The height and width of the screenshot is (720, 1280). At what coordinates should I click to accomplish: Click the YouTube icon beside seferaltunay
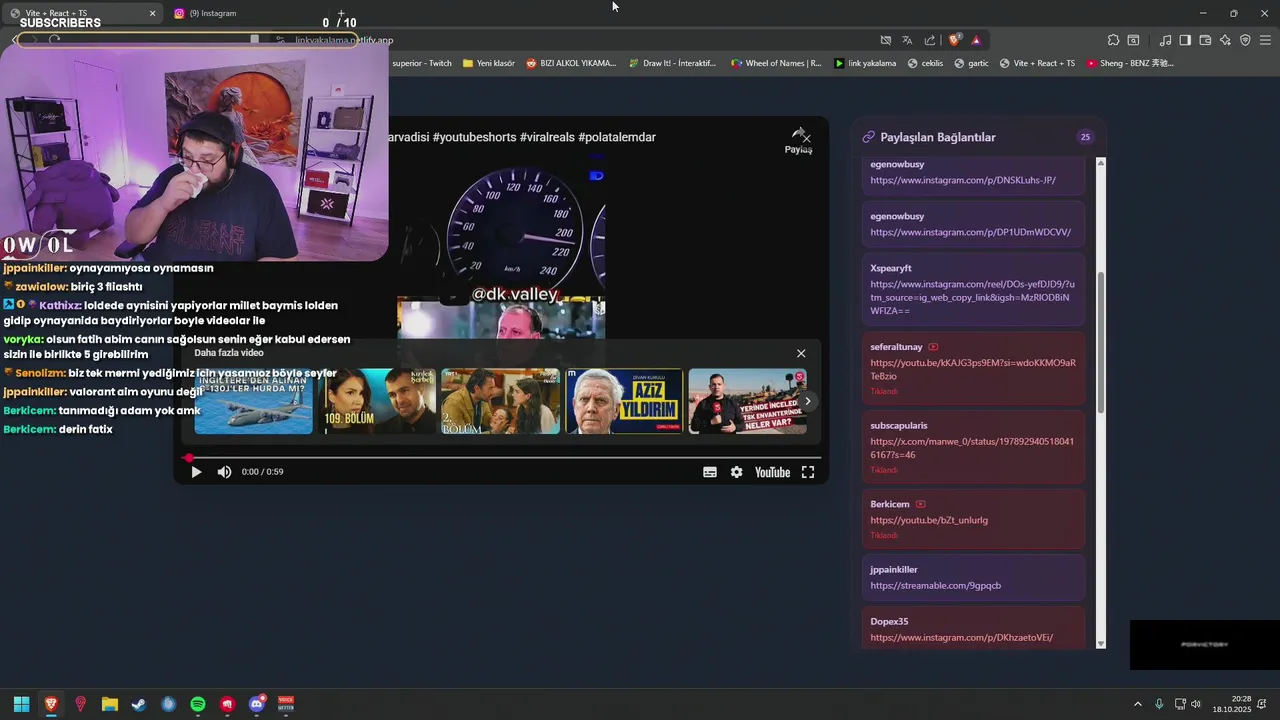pyautogui.click(x=933, y=347)
